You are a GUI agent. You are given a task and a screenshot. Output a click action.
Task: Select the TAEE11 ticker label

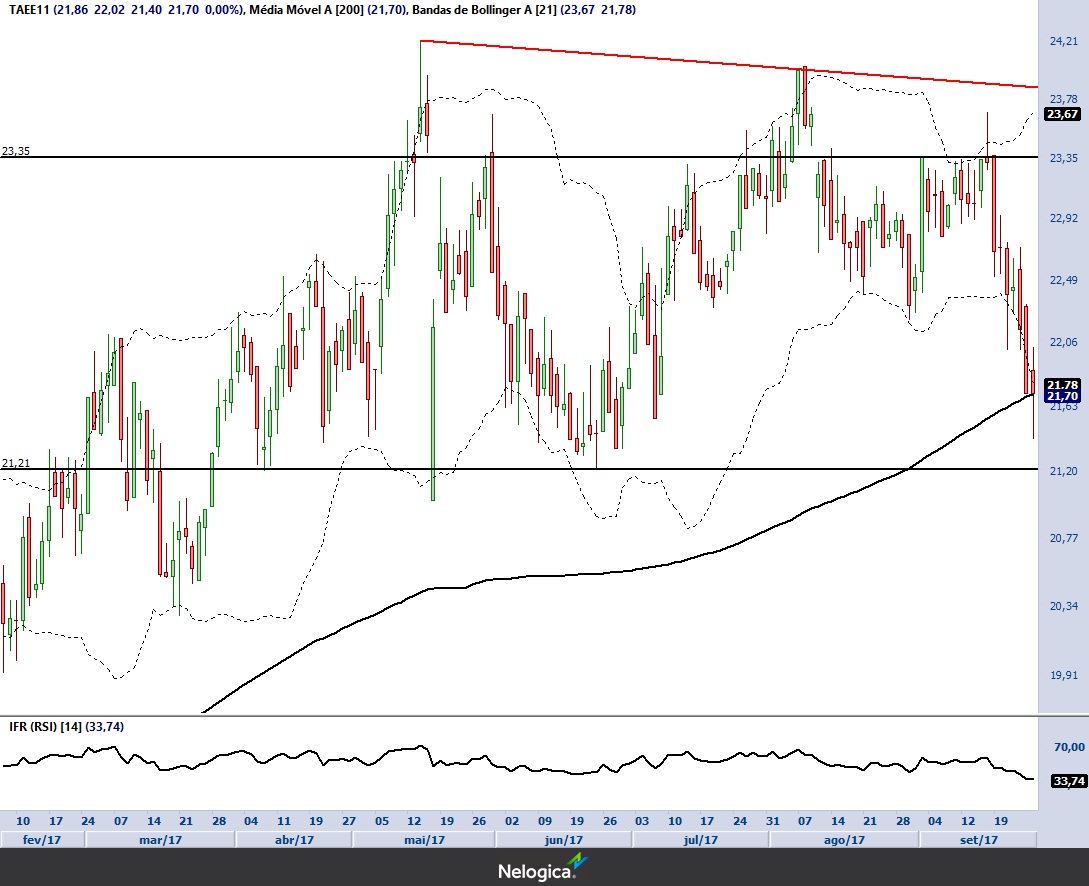(28, 9)
